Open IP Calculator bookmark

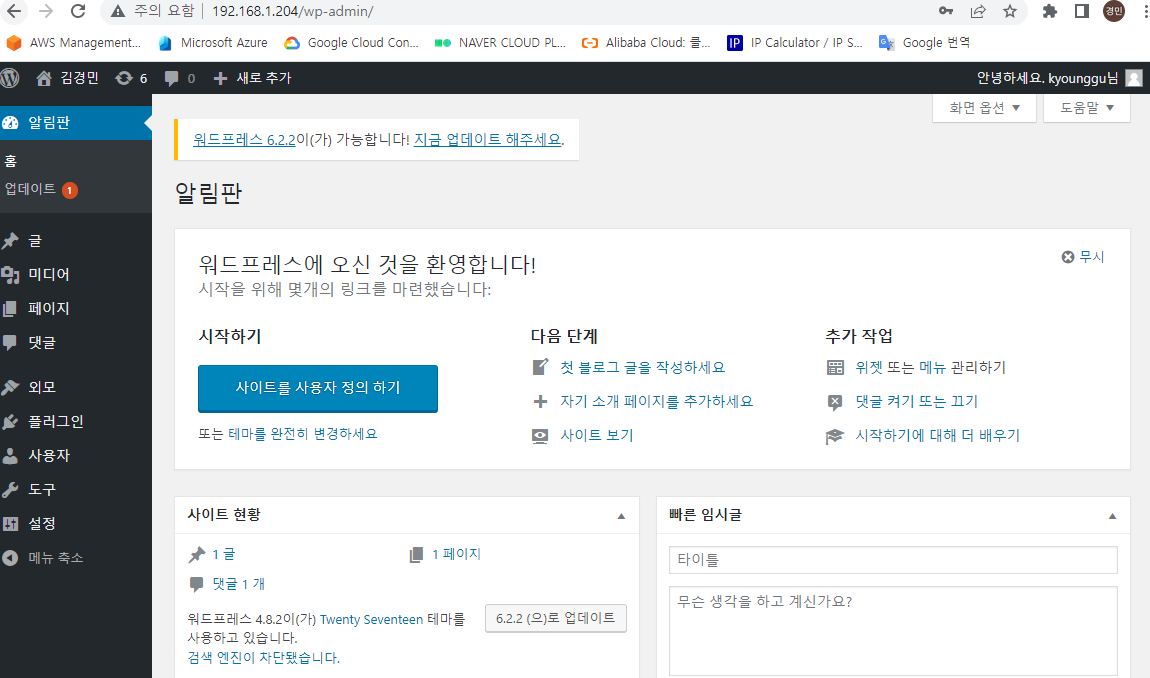tap(794, 43)
